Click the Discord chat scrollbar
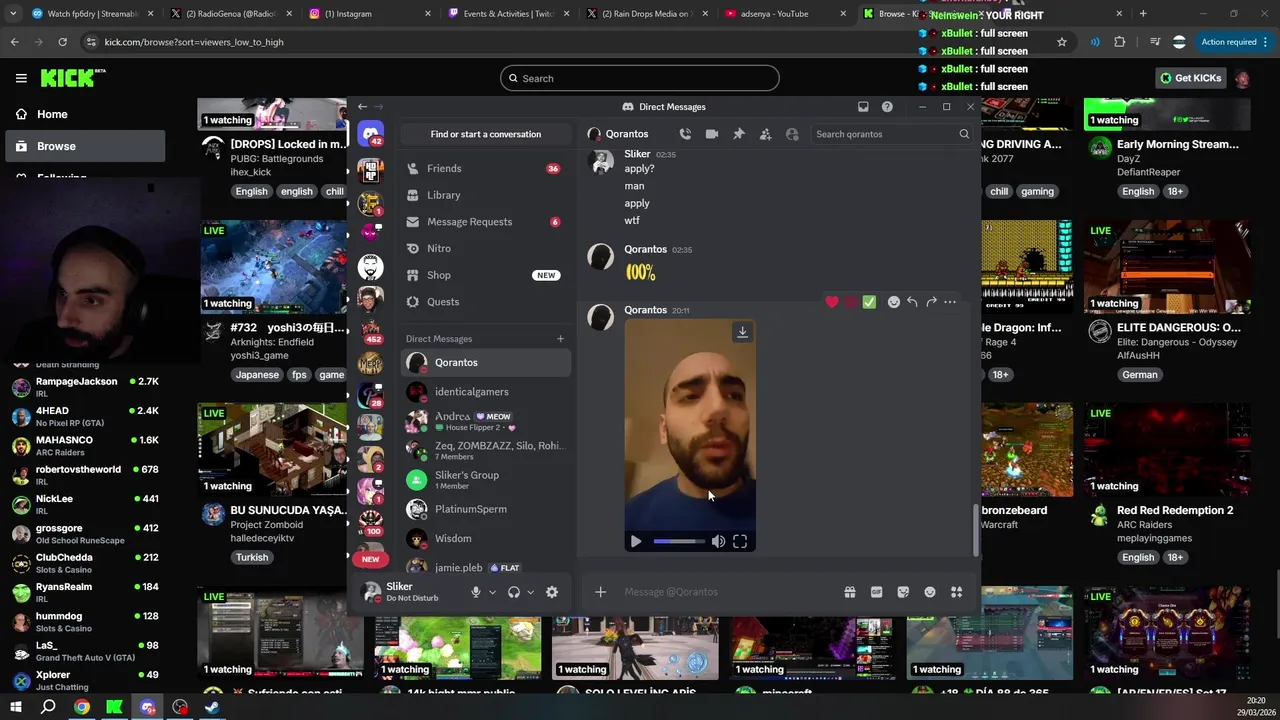The height and width of the screenshot is (720, 1280). coord(976,530)
